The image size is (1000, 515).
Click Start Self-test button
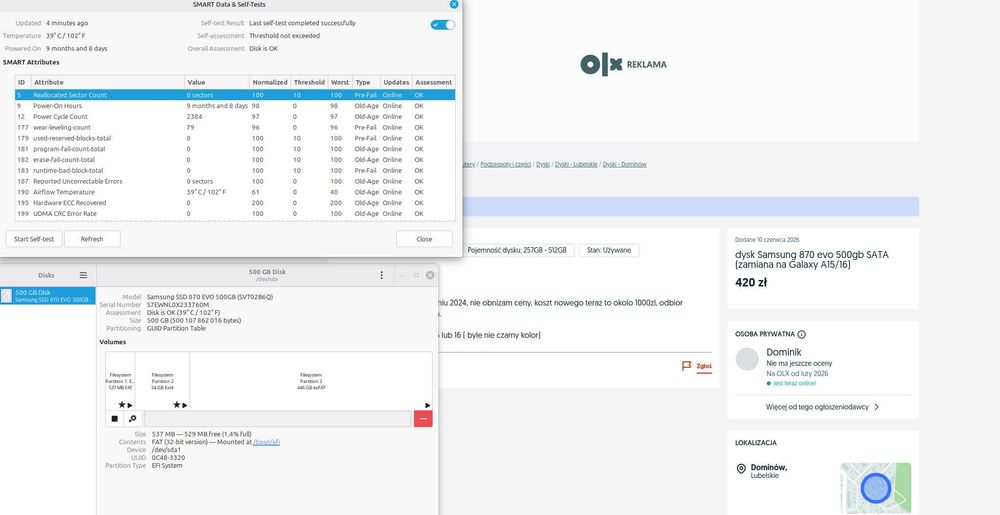(34, 239)
